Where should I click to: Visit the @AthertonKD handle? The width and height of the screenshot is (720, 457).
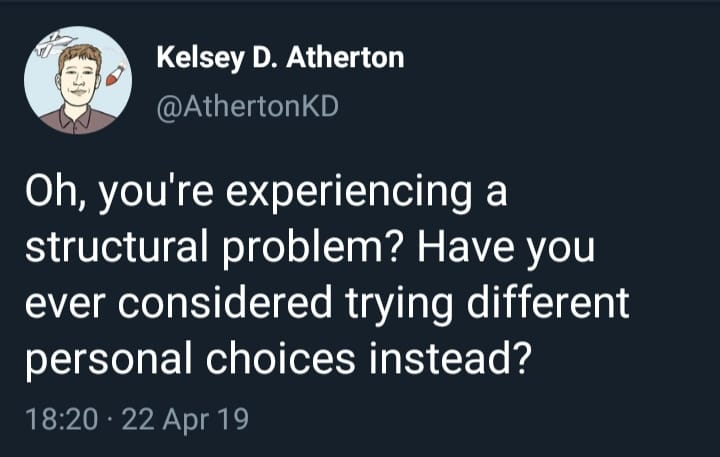pyautogui.click(x=248, y=107)
